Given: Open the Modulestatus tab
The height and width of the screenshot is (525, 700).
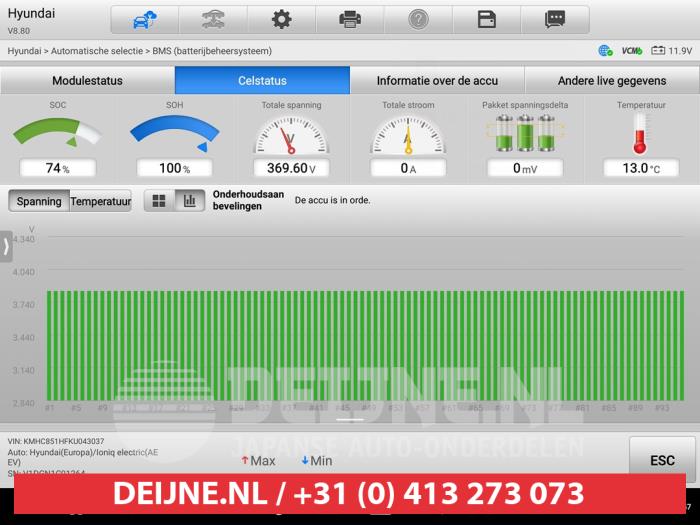Looking at the screenshot, I should pyautogui.click(x=87, y=81).
